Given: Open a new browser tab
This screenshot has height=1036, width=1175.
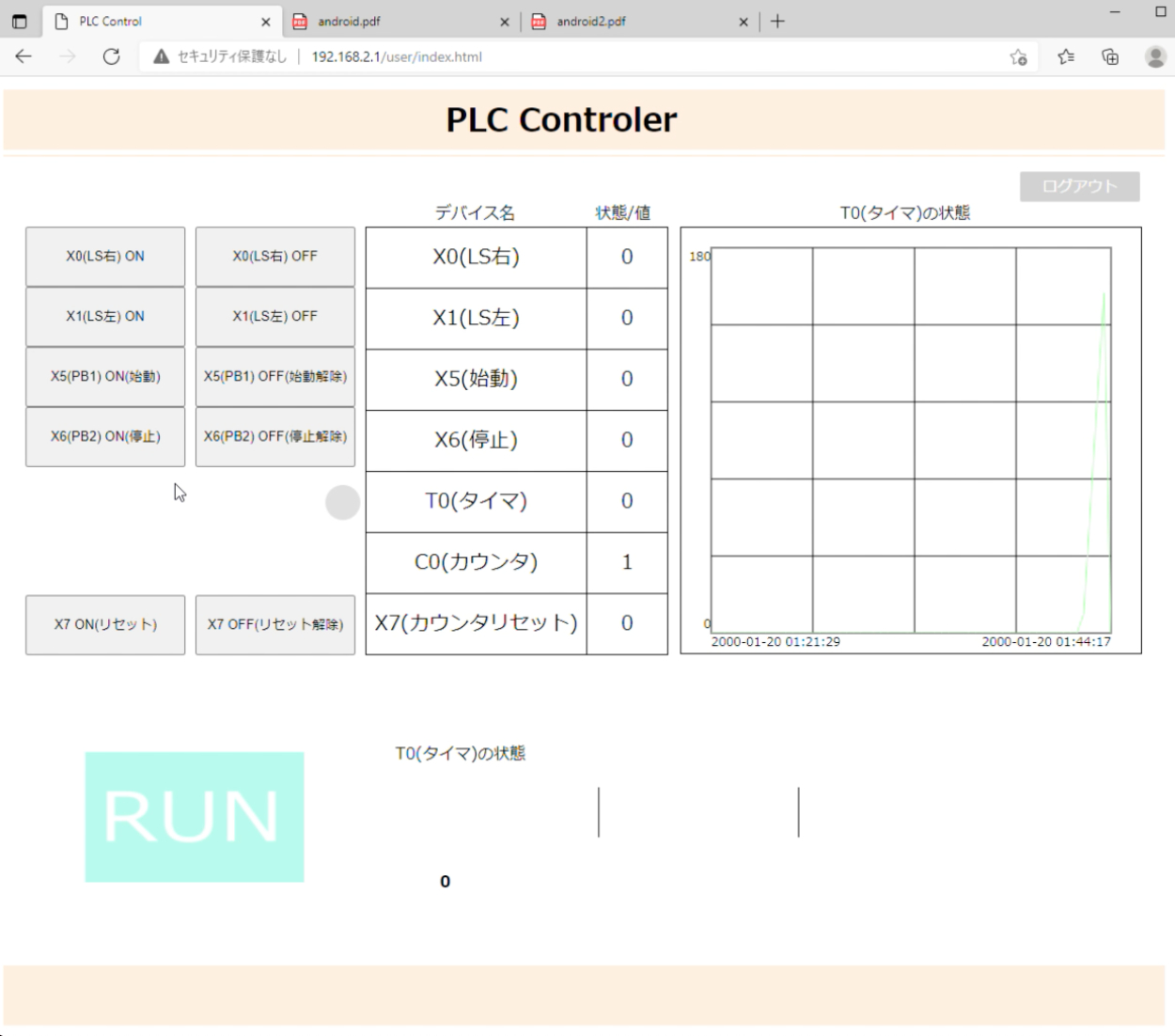Looking at the screenshot, I should click(x=777, y=21).
